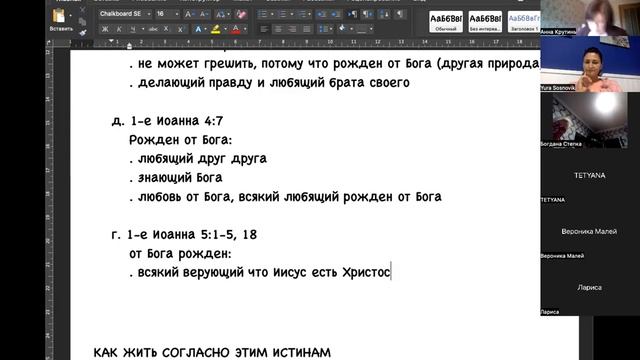Apply the Без интервала style
Screen dimensions: 640x360
(485, 22)
